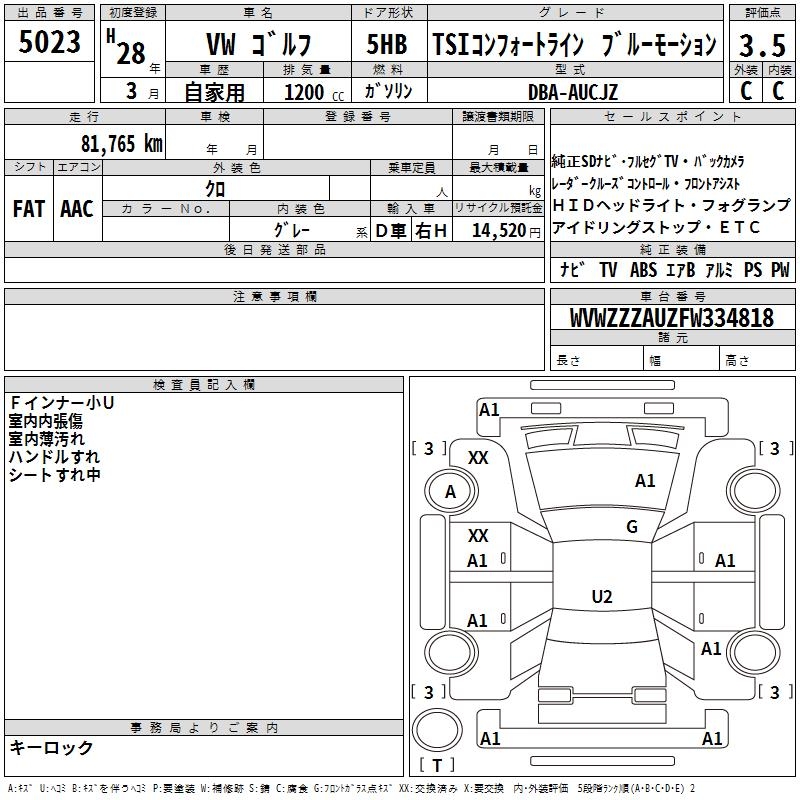Click inspector note シートすれ中
Screen dimensions: 800x800
click(55, 474)
